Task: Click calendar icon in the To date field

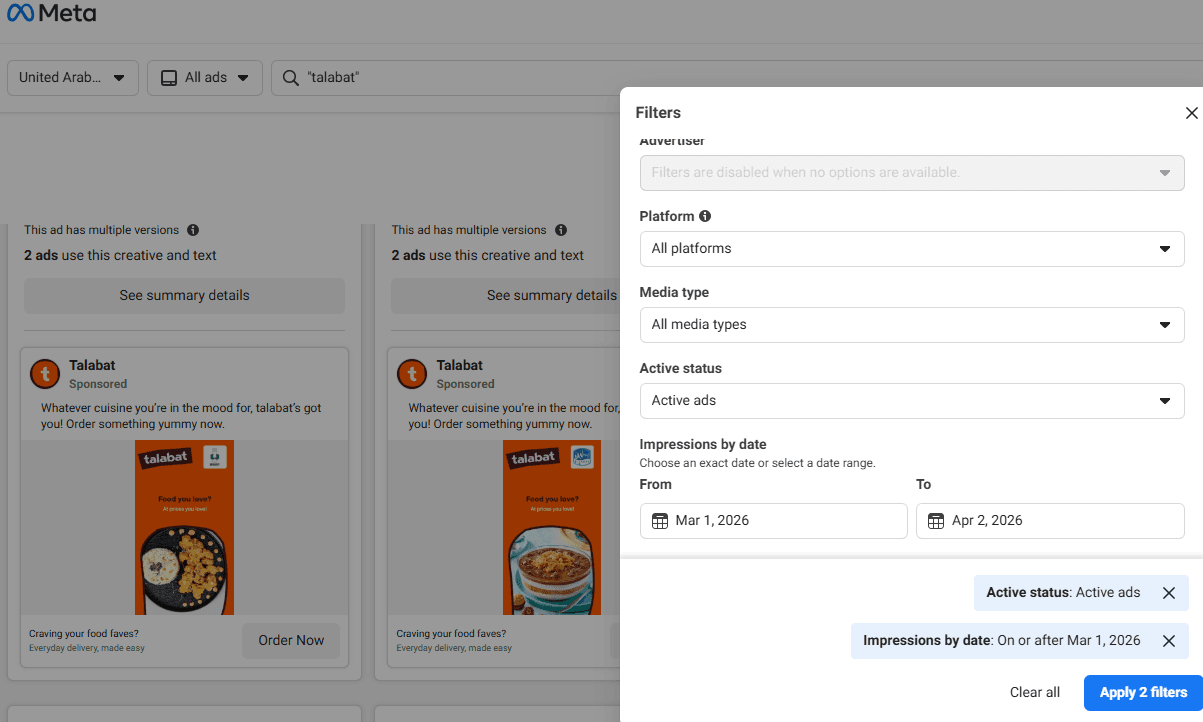Action: pos(936,521)
